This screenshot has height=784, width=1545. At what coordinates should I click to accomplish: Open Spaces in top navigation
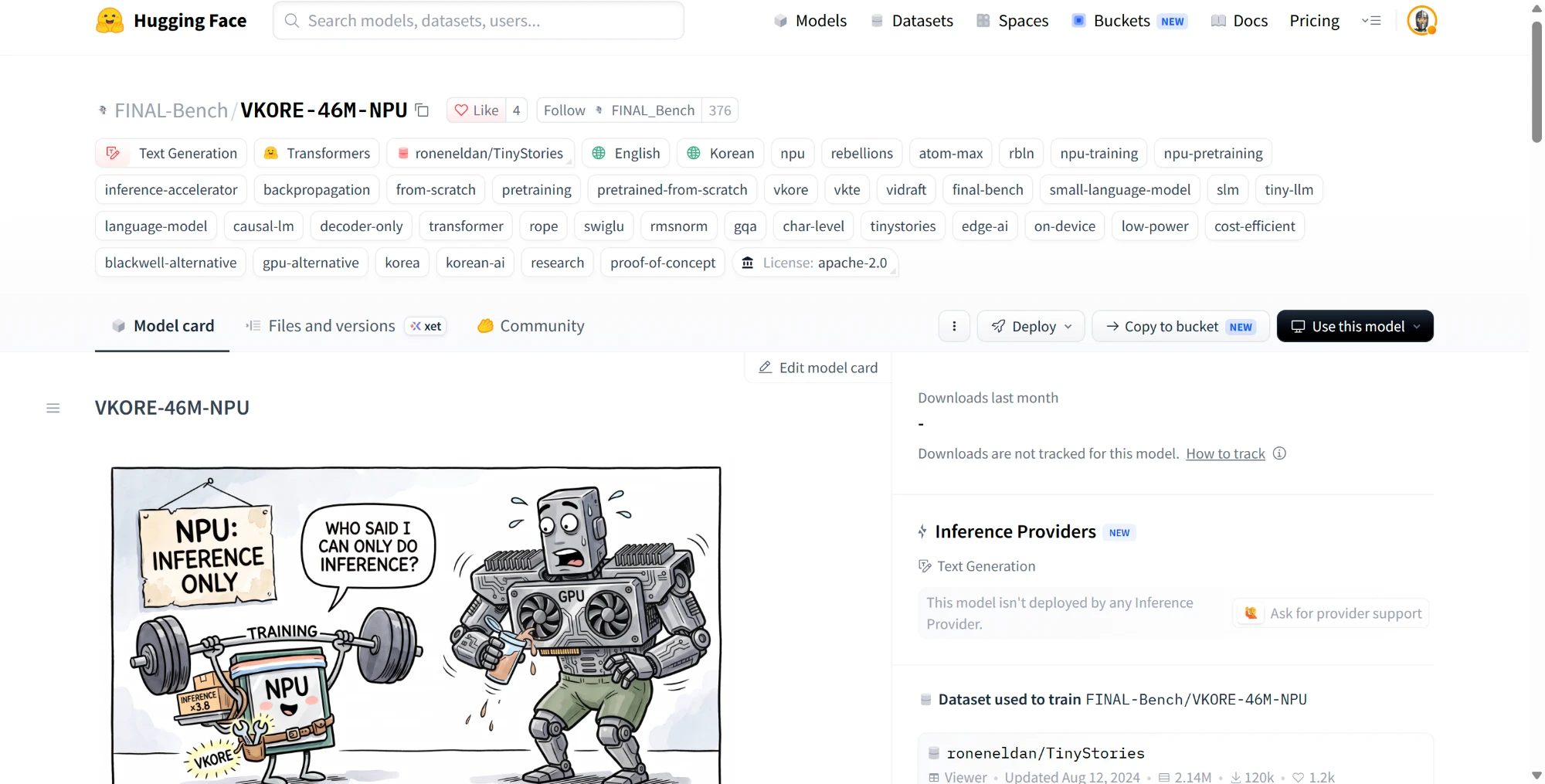(x=1012, y=21)
